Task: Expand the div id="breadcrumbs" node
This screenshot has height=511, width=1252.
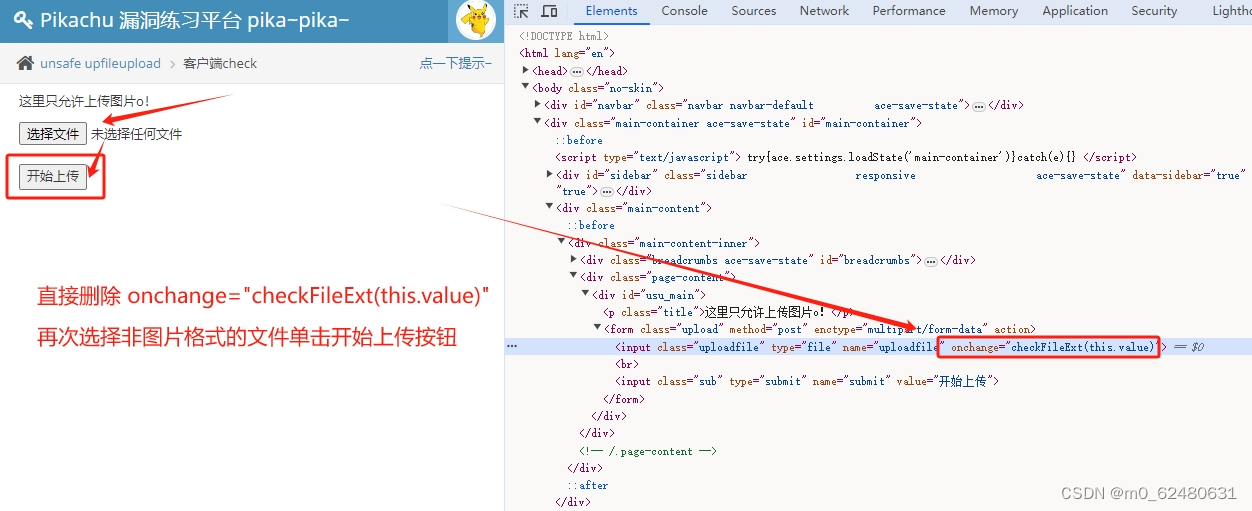Action: (x=574, y=259)
